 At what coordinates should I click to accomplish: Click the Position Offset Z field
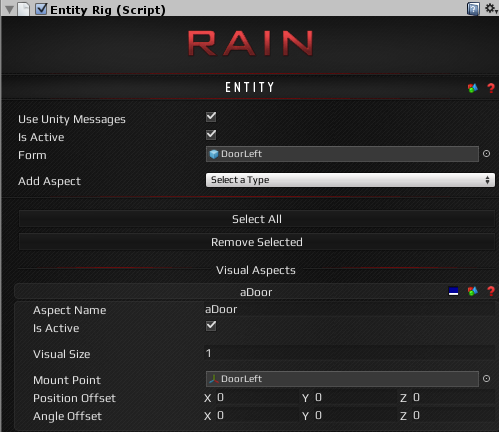tap(454, 397)
